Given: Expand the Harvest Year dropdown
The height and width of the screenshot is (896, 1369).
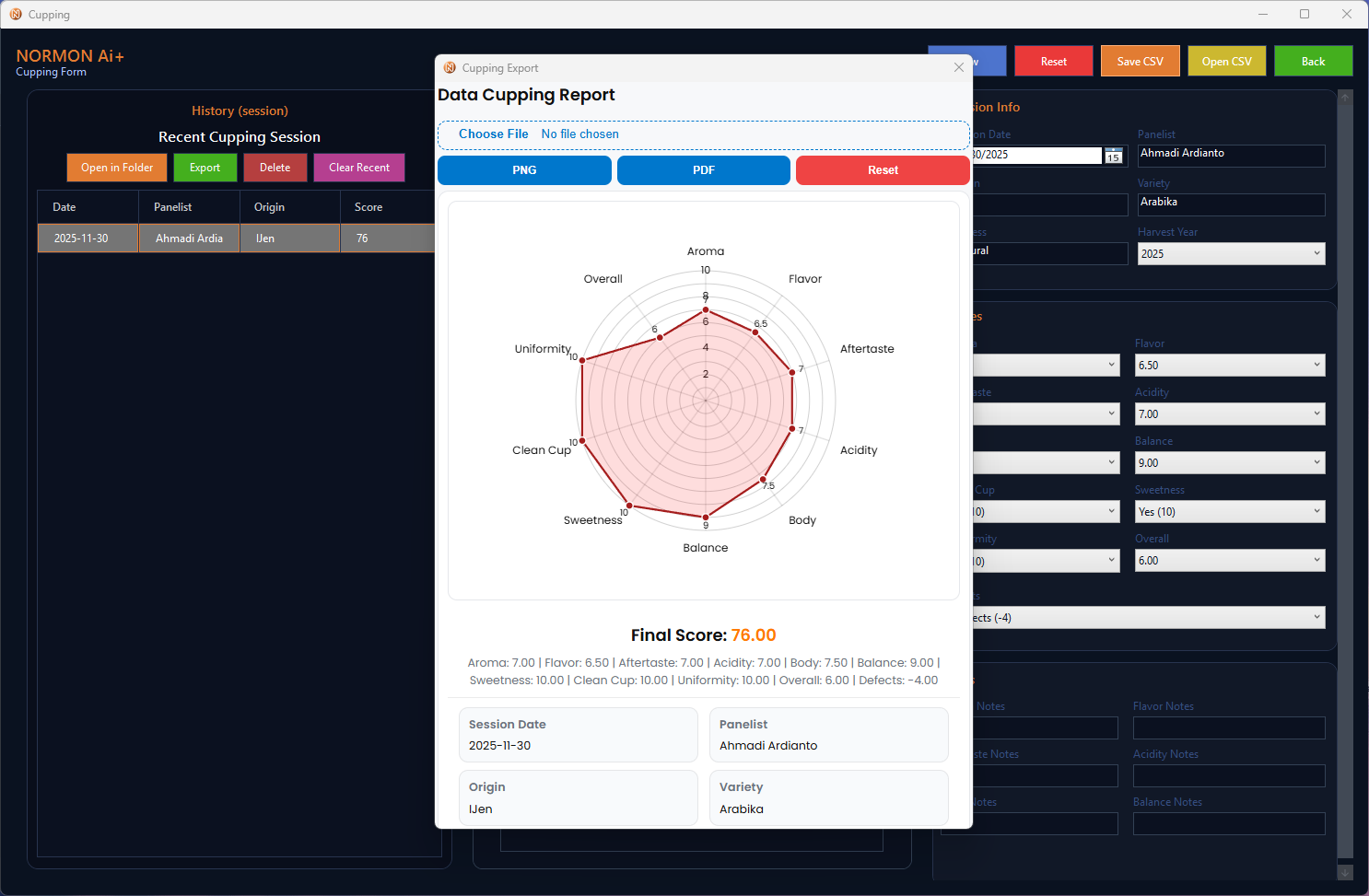Looking at the screenshot, I should pos(1231,253).
